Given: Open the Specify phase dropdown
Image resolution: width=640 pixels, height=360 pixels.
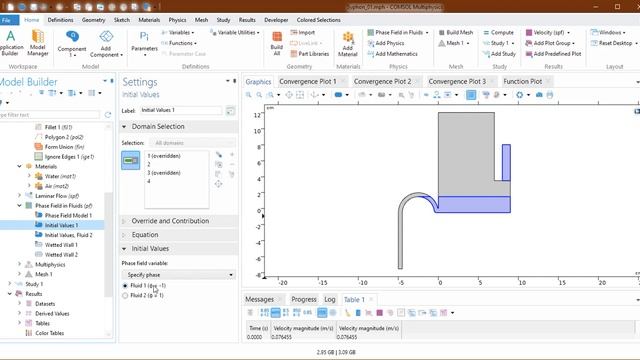Looking at the screenshot, I should tap(179, 275).
